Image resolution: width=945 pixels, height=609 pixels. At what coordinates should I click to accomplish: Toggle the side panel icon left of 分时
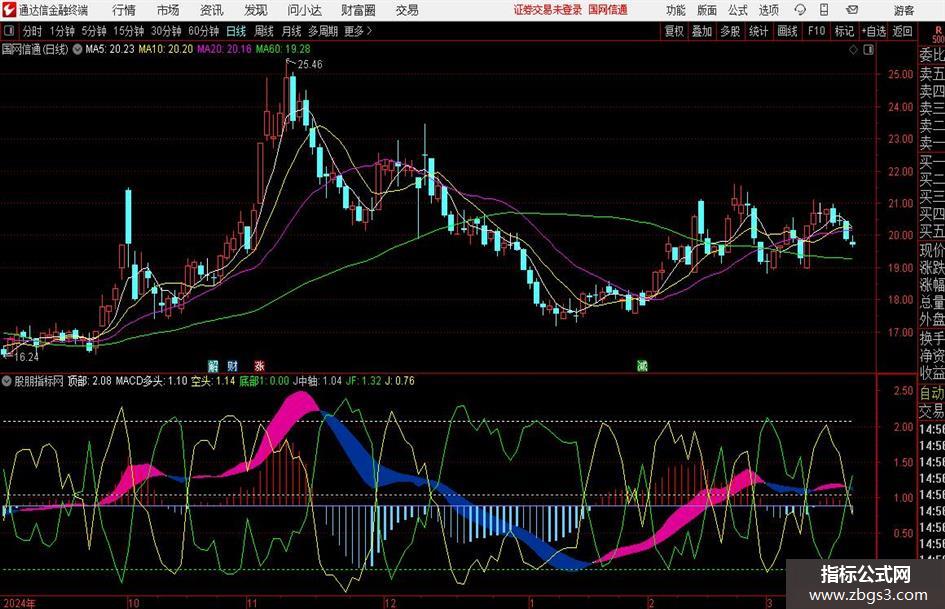pyautogui.click(x=8, y=31)
